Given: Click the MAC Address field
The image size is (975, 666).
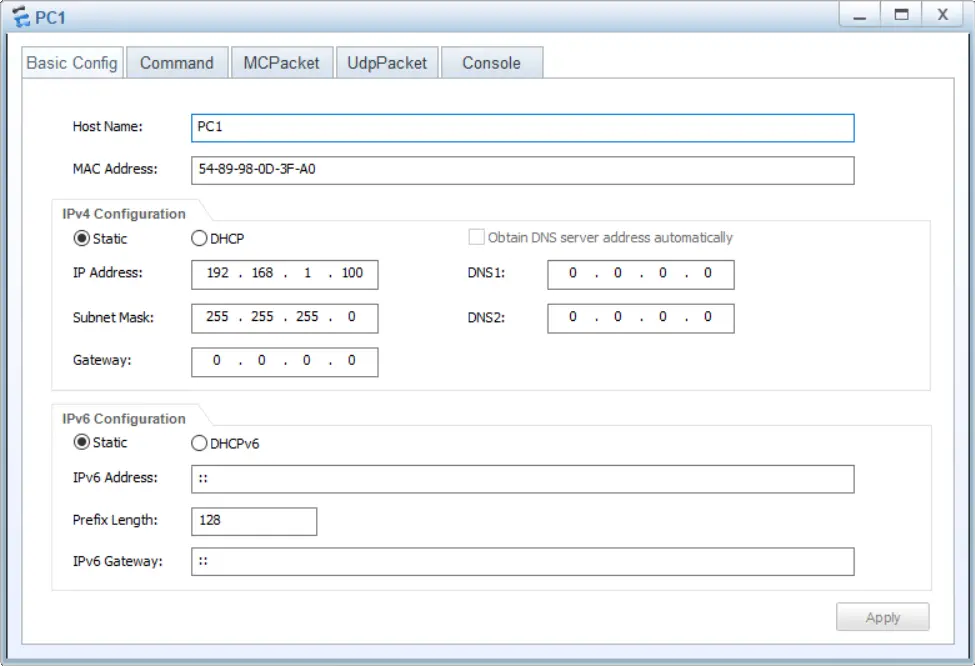Looking at the screenshot, I should point(522,170).
